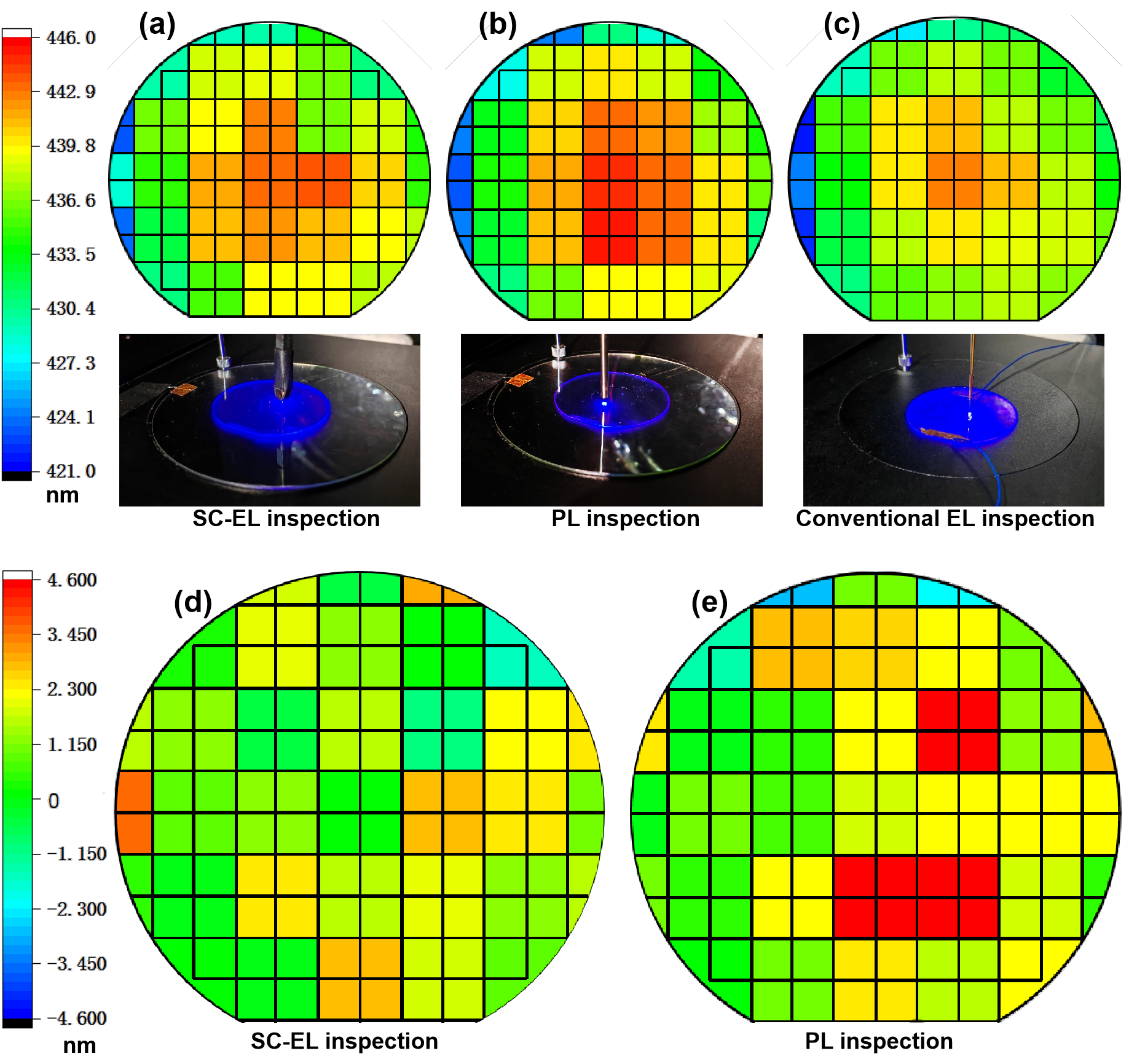Click the 442.9 tick label
Screen dimensions: 1137x1064
click(71, 92)
